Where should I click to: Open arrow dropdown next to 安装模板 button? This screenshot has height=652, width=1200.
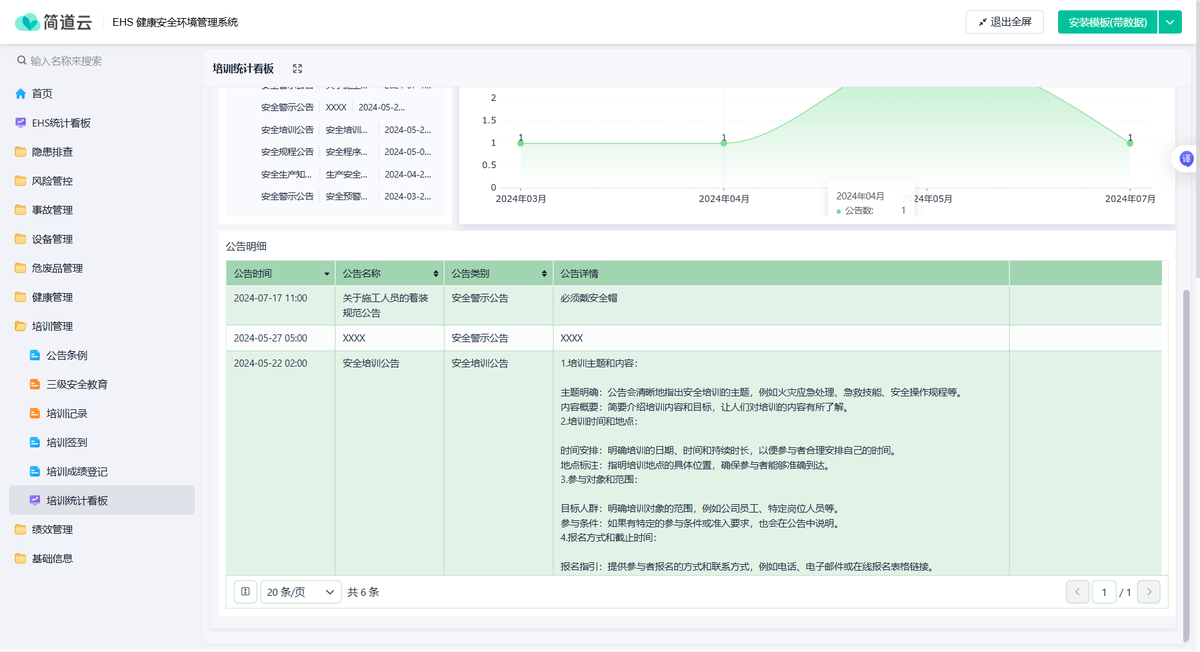pos(1170,22)
